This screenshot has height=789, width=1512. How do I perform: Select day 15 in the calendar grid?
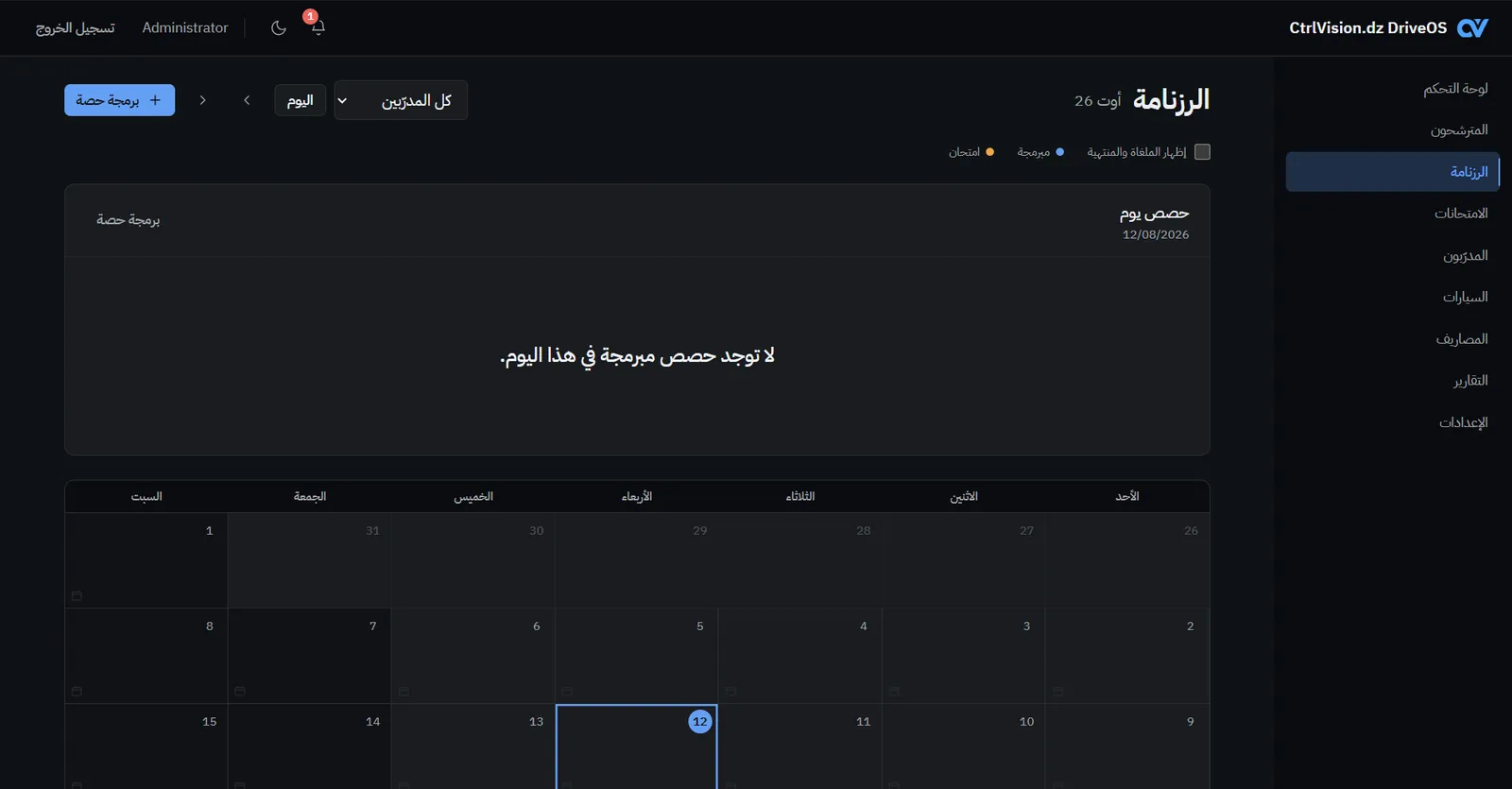point(146,746)
